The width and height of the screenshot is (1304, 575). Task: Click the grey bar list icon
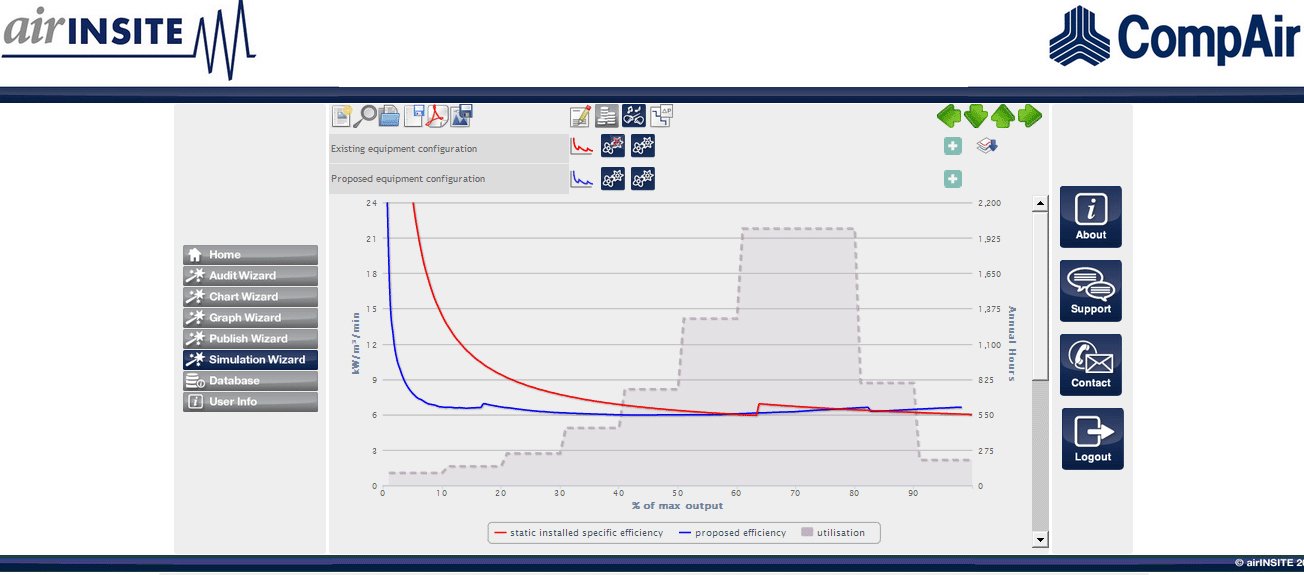tap(607, 116)
